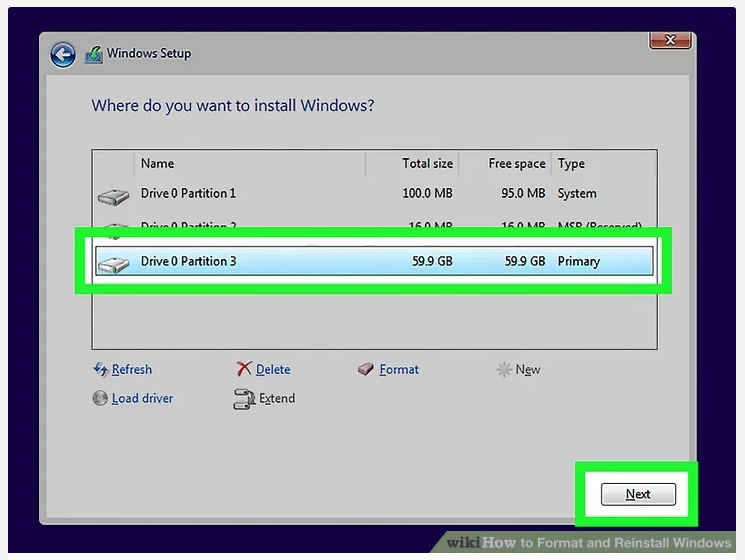
Task: Click the Format eraser icon
Action: [x=366, y=370]
